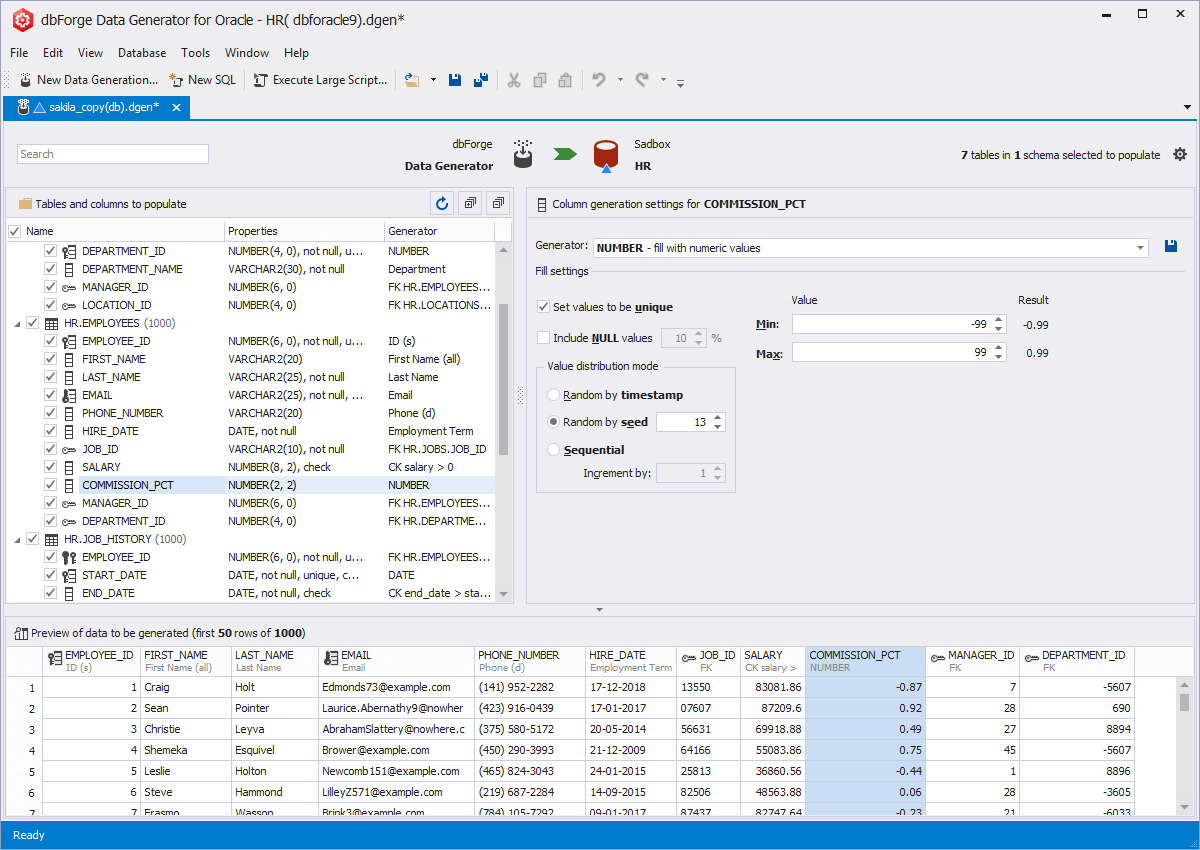
Task: Open the settings gear for data population
Action: 1180,154
